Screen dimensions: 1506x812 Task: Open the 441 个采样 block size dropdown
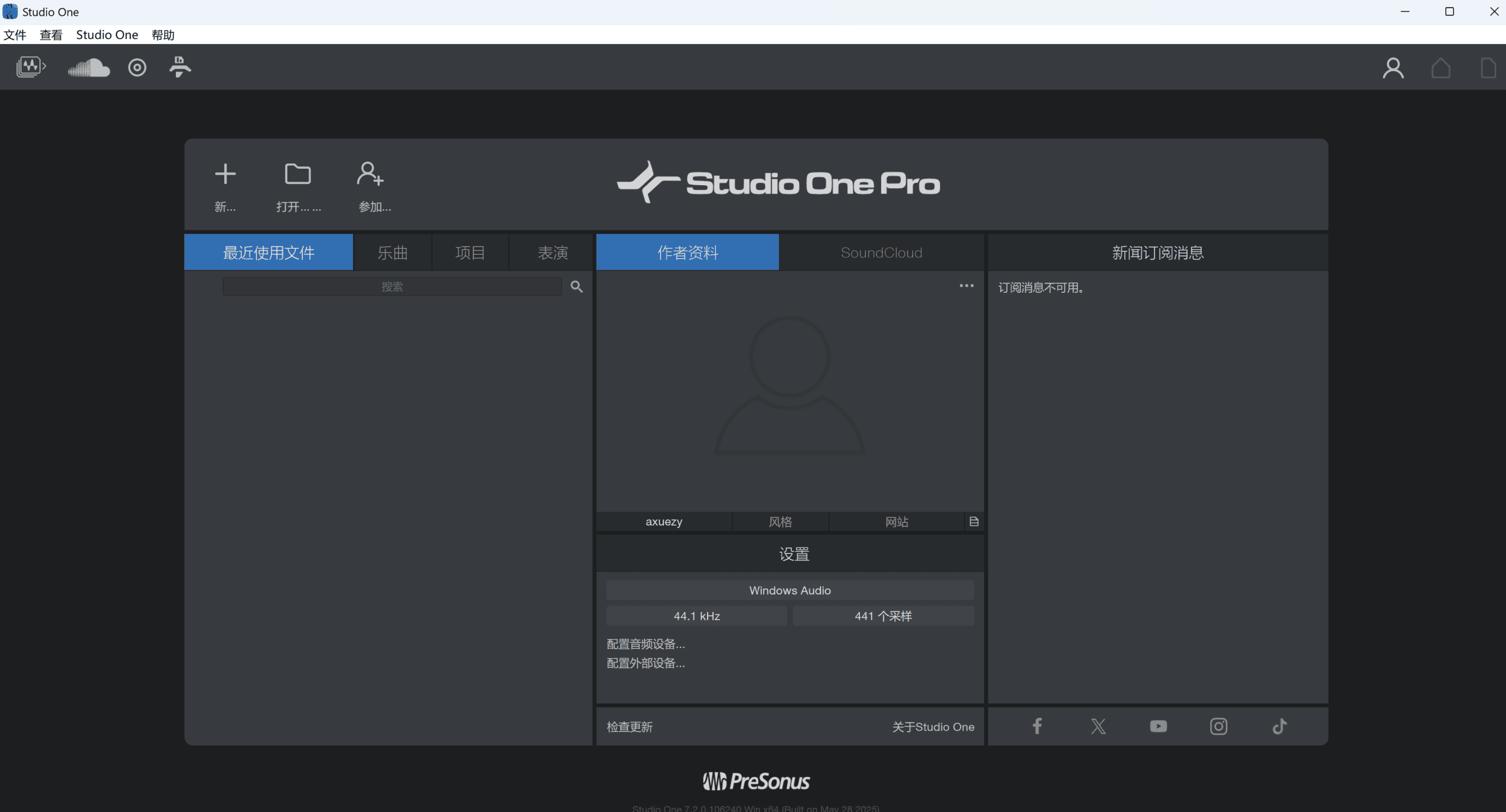(x=884, y=616)
